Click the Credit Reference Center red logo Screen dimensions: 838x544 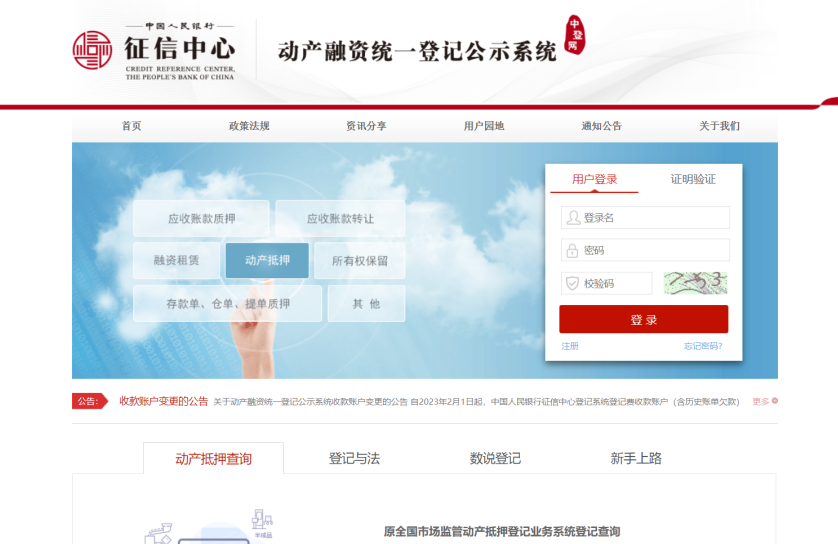pos(92,51)
